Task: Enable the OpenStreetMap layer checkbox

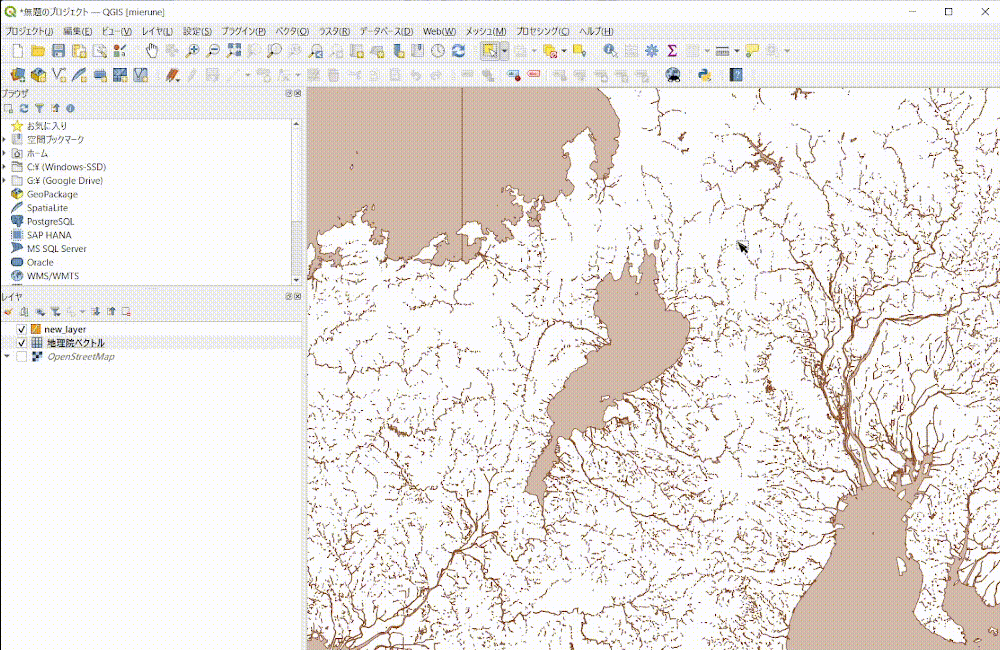Action: click(21, 357)
